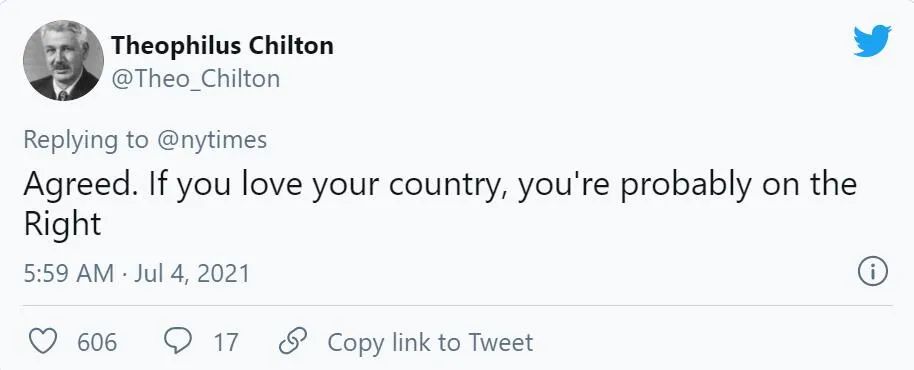Click the "Replying to" label
The image size is (914, 370).
coord(86,140)
